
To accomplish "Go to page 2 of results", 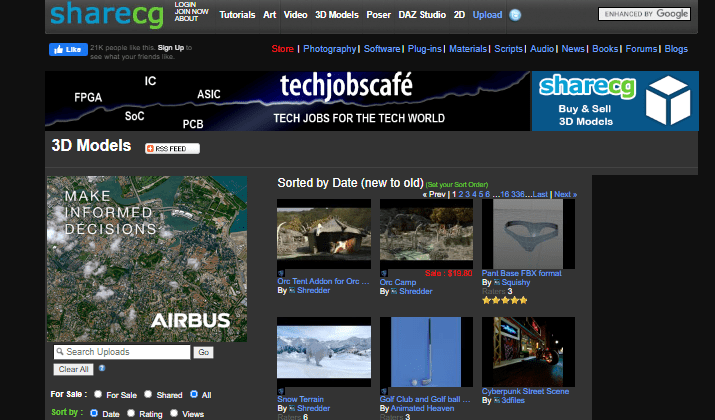I will tap(461, 194).
